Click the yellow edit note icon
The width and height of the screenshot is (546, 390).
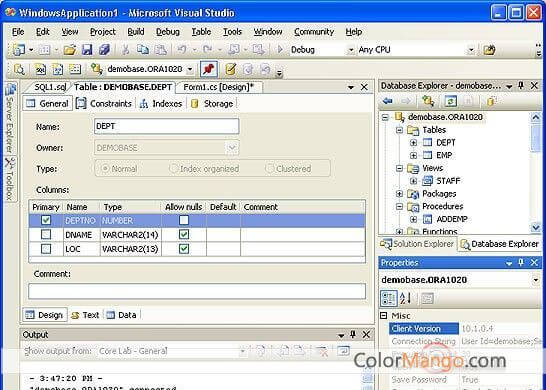[x=230, y=69]
